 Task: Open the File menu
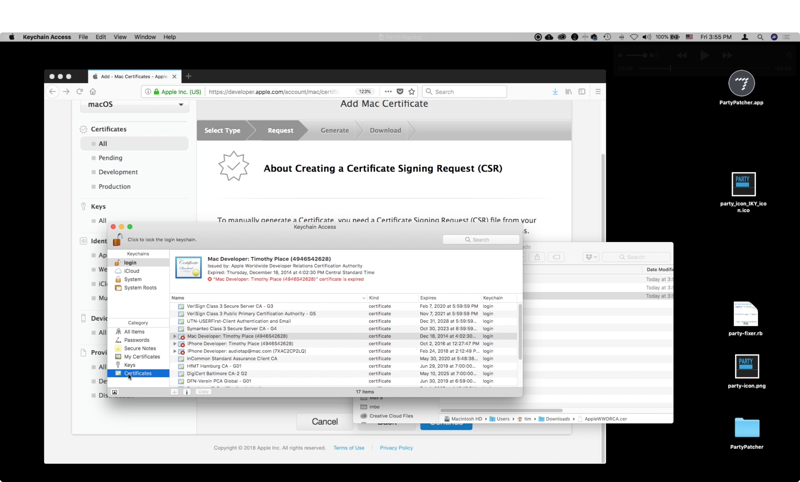(x=83, y=37)
